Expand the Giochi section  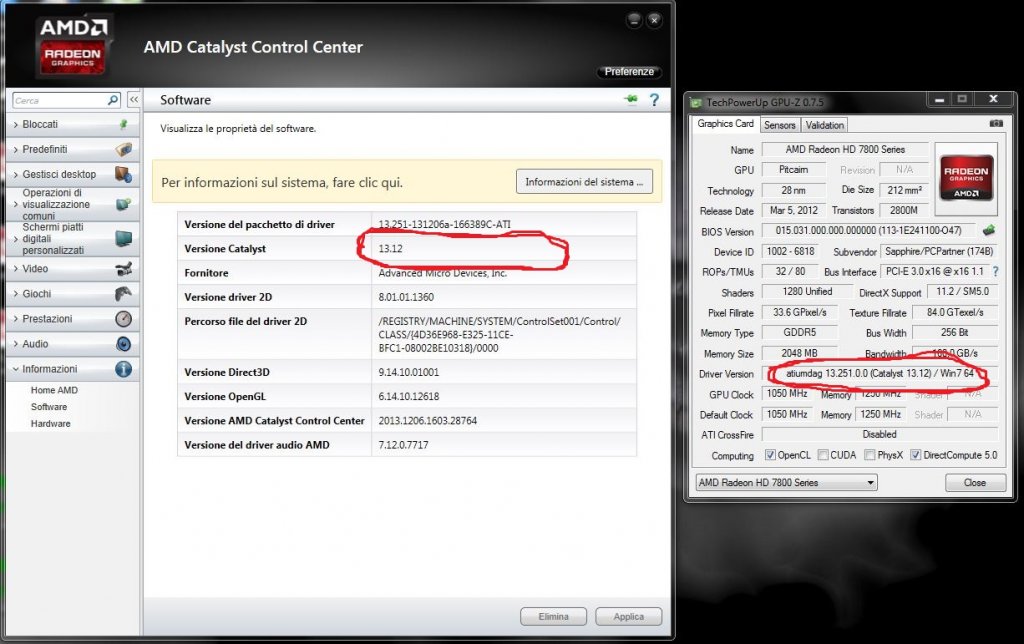pos(16,294)
